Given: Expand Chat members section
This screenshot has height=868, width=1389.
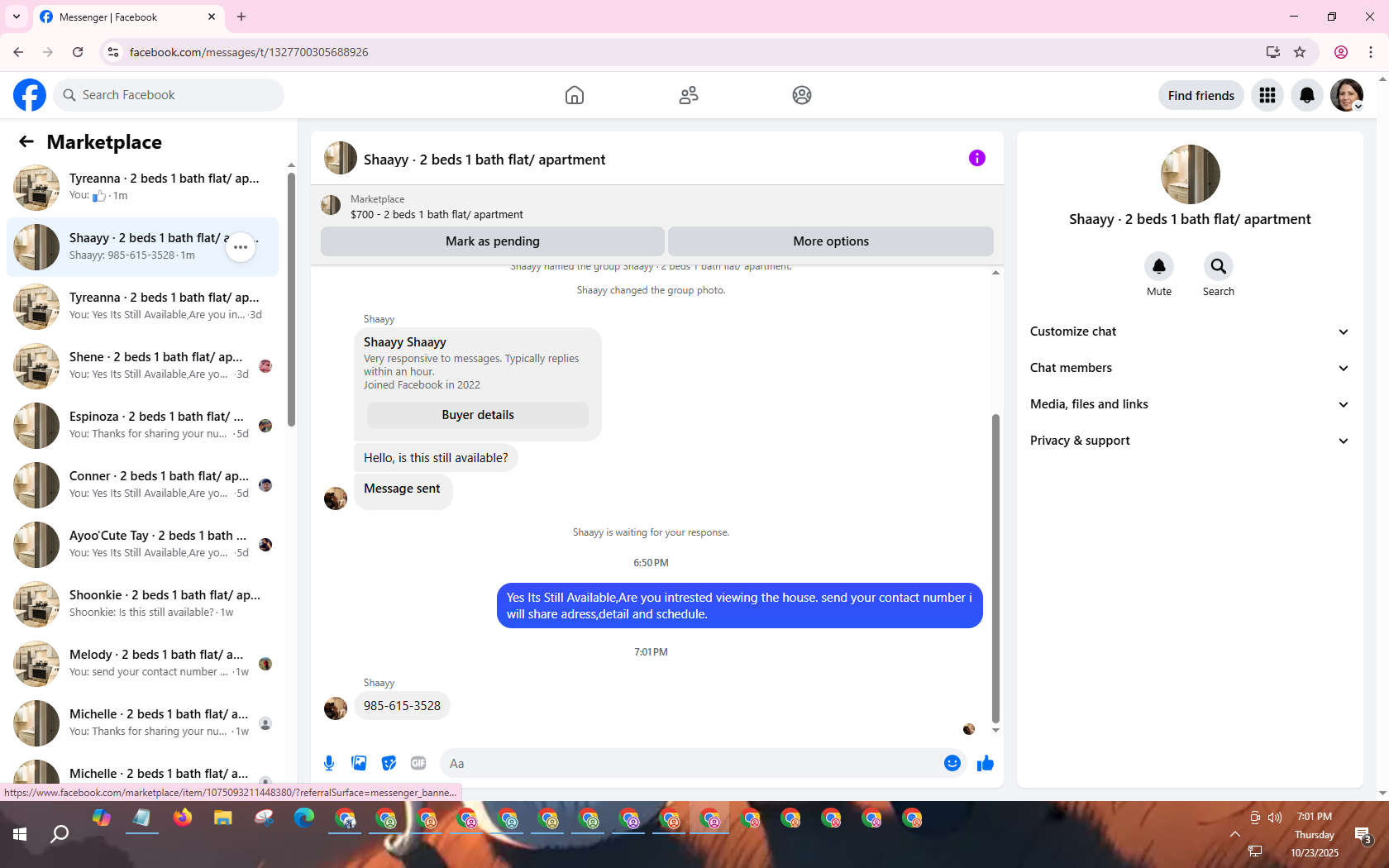Looking at the screenshot, I should point(1190,368).
